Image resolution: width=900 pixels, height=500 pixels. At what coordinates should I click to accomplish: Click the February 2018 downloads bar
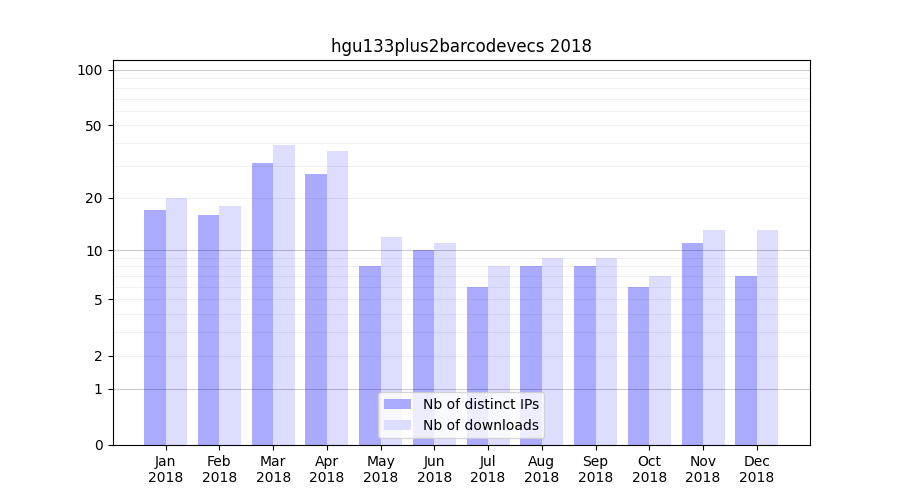tap(230, 325)
